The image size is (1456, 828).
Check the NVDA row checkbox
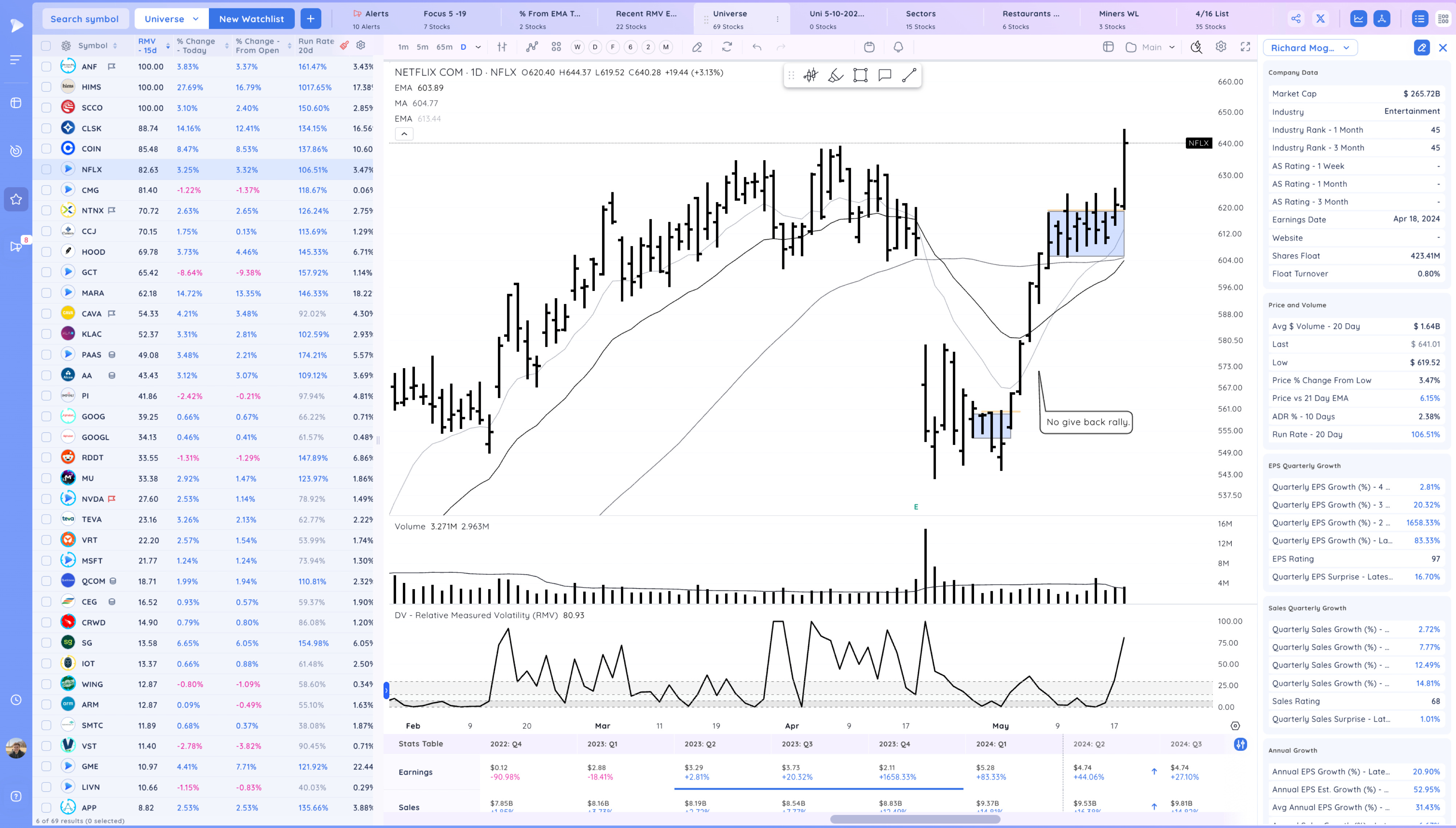click(46, 499)
